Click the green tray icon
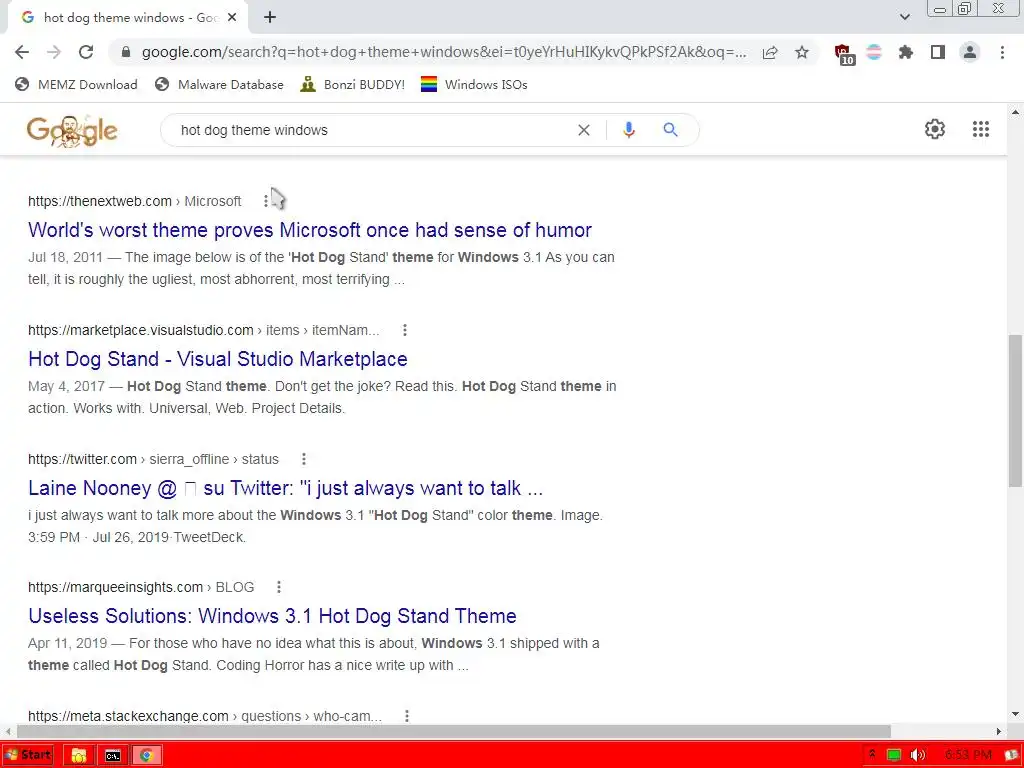The image size is (1024, 768). point(894,756)
